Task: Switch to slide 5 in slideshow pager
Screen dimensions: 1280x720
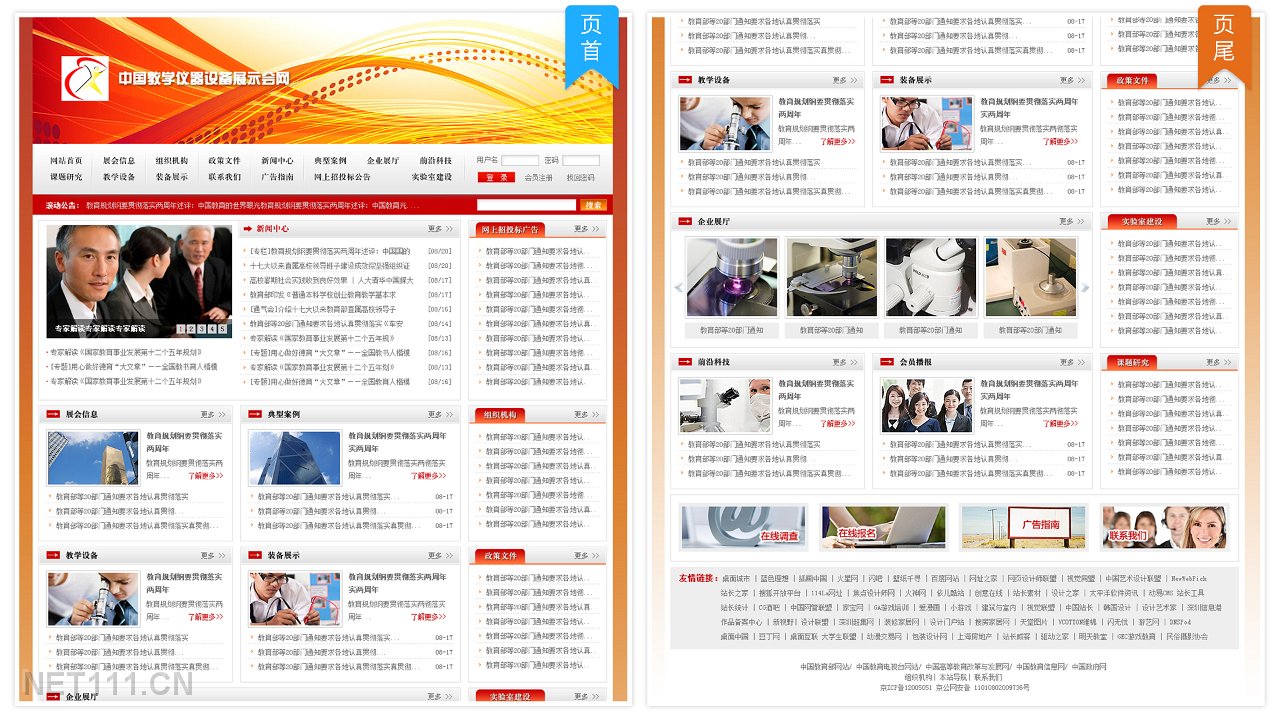Action: click(222, 329)
